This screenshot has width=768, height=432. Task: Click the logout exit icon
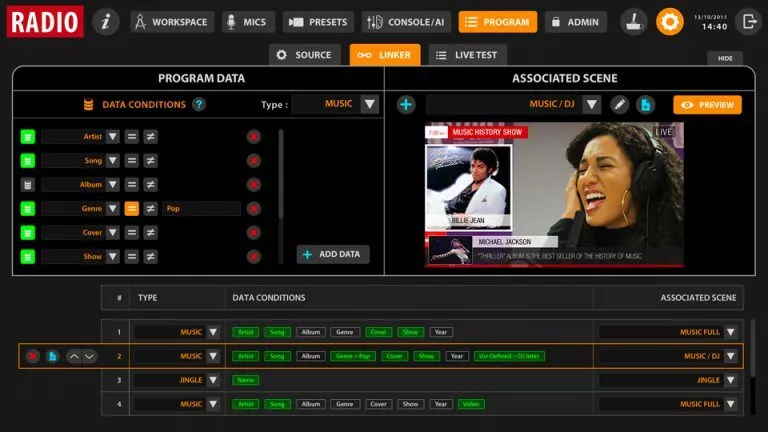746,21
